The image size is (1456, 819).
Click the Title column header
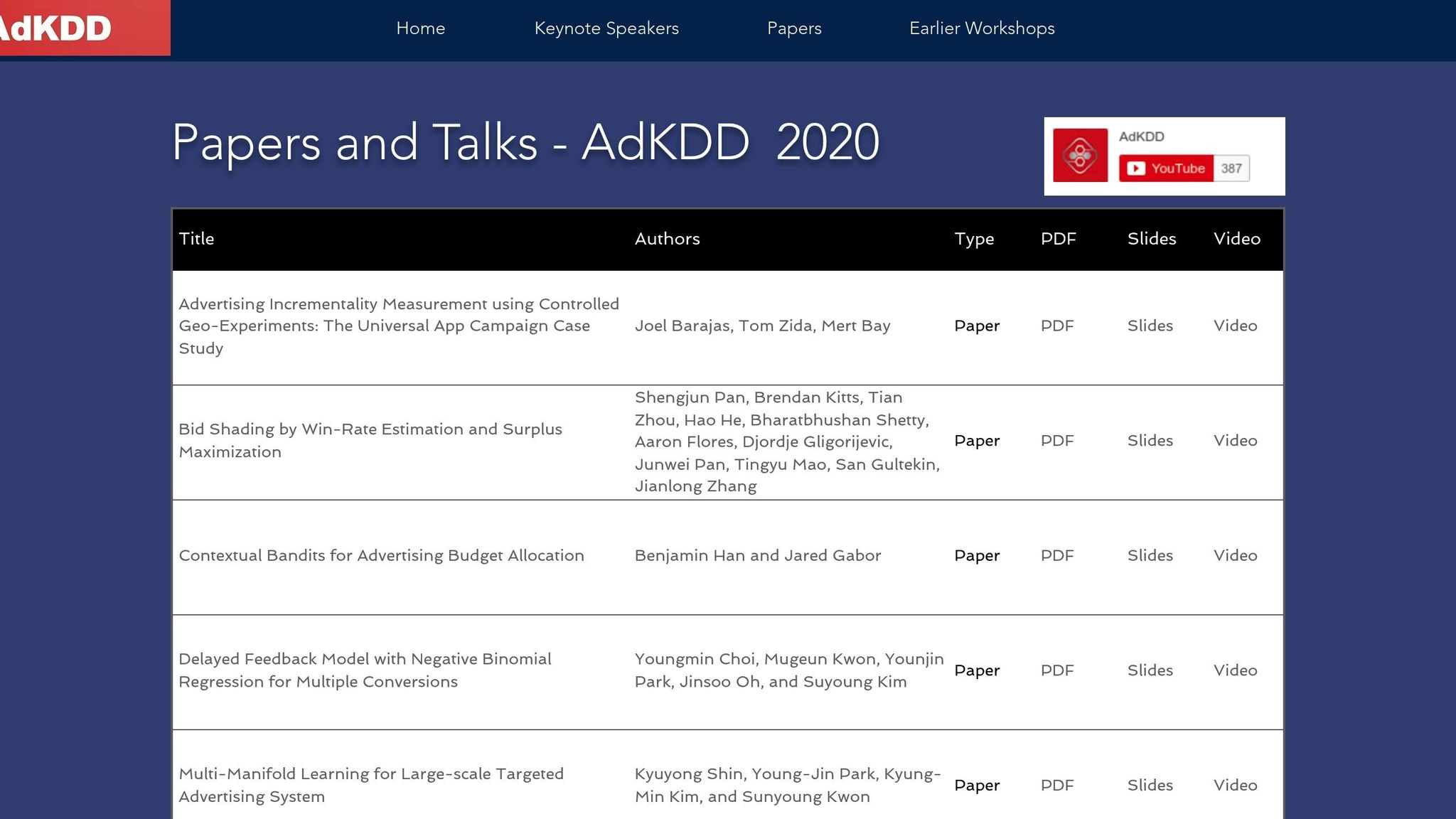coord(196,239)
